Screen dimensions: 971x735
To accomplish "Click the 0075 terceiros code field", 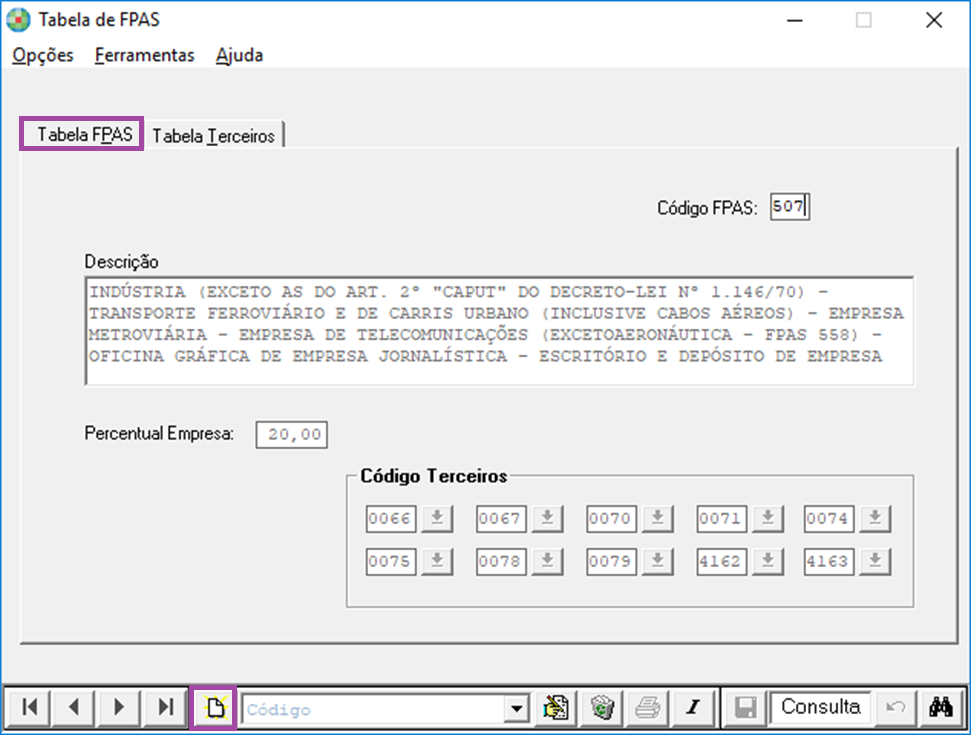I will point(391,562).
